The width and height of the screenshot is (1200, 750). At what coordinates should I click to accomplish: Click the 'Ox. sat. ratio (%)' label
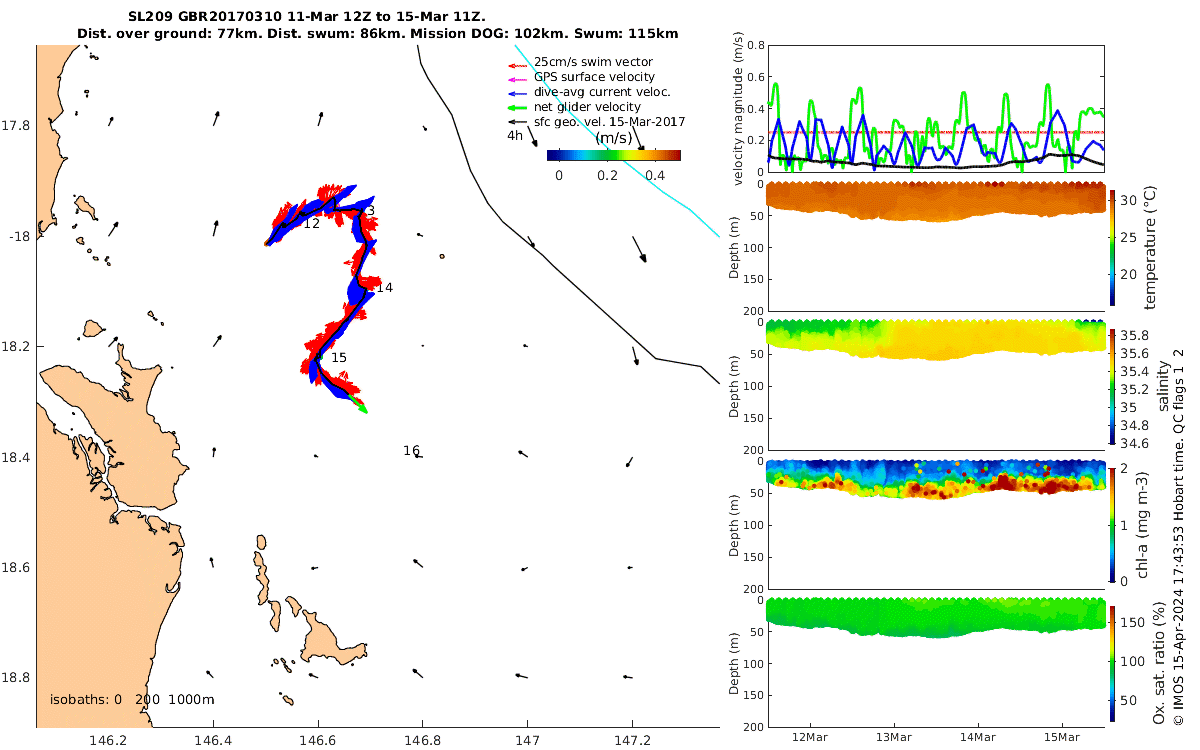click(1158, 663)
